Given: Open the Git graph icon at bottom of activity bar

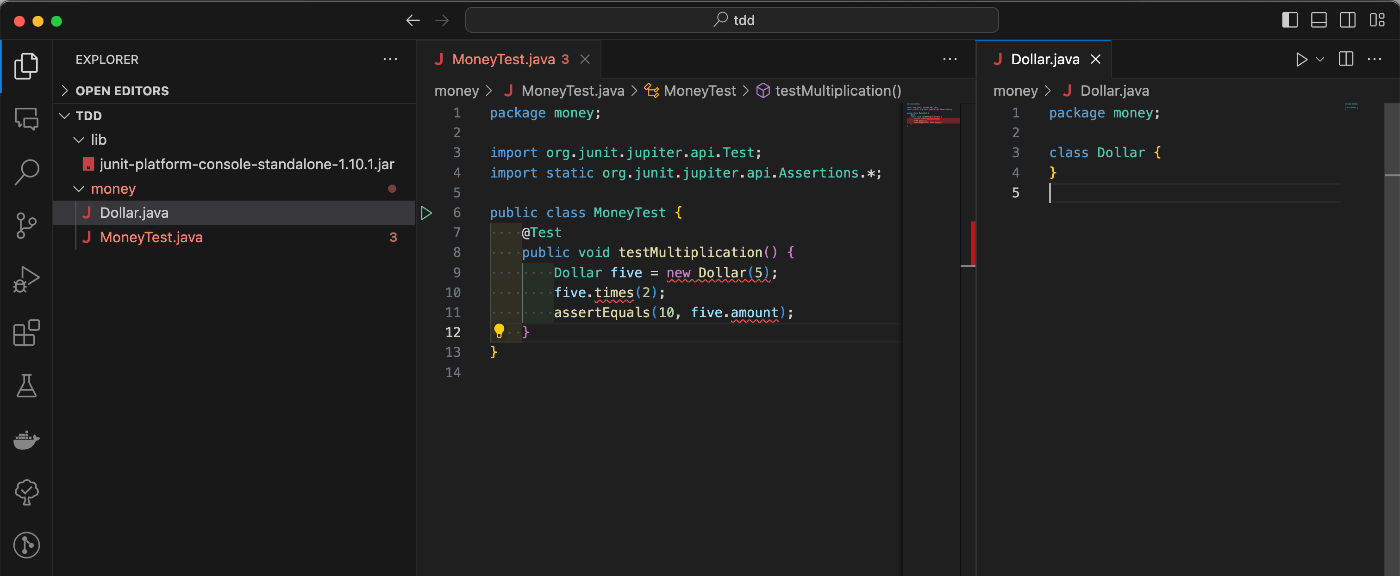Looking at the screenshot, I should point(27,545).
